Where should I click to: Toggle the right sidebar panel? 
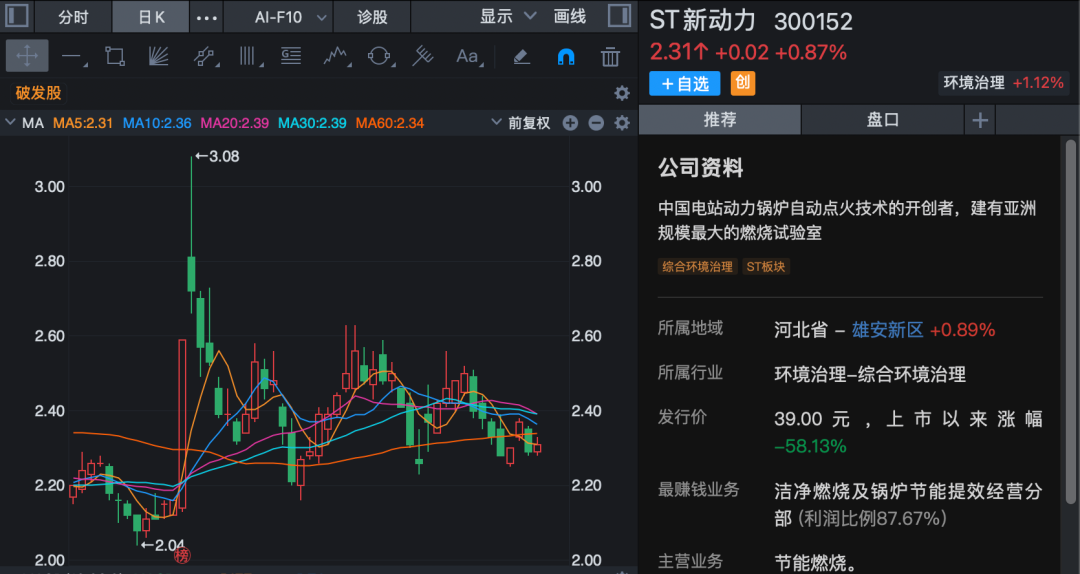[620, 17]
